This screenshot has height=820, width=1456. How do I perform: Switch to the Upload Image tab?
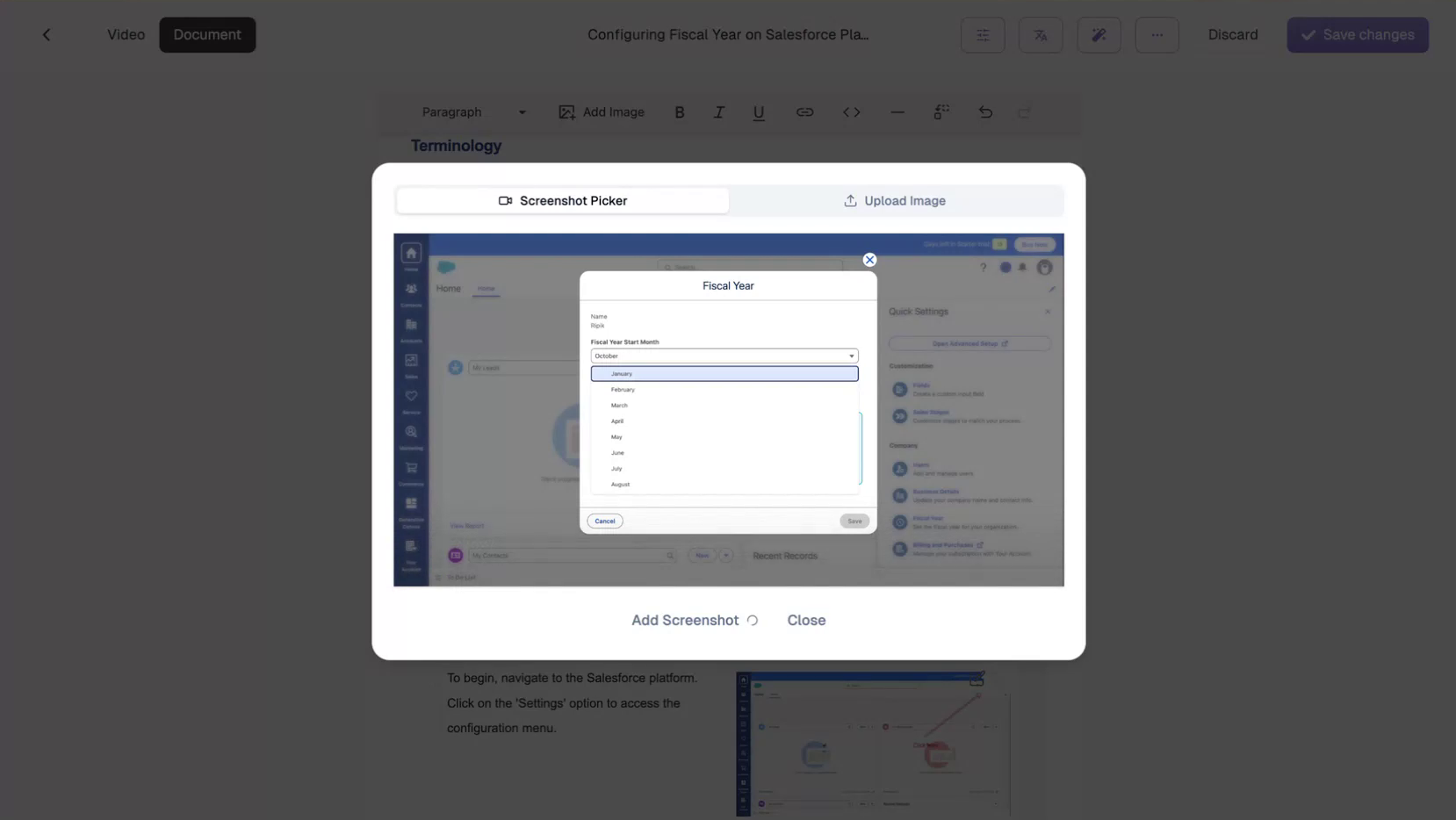894,200
